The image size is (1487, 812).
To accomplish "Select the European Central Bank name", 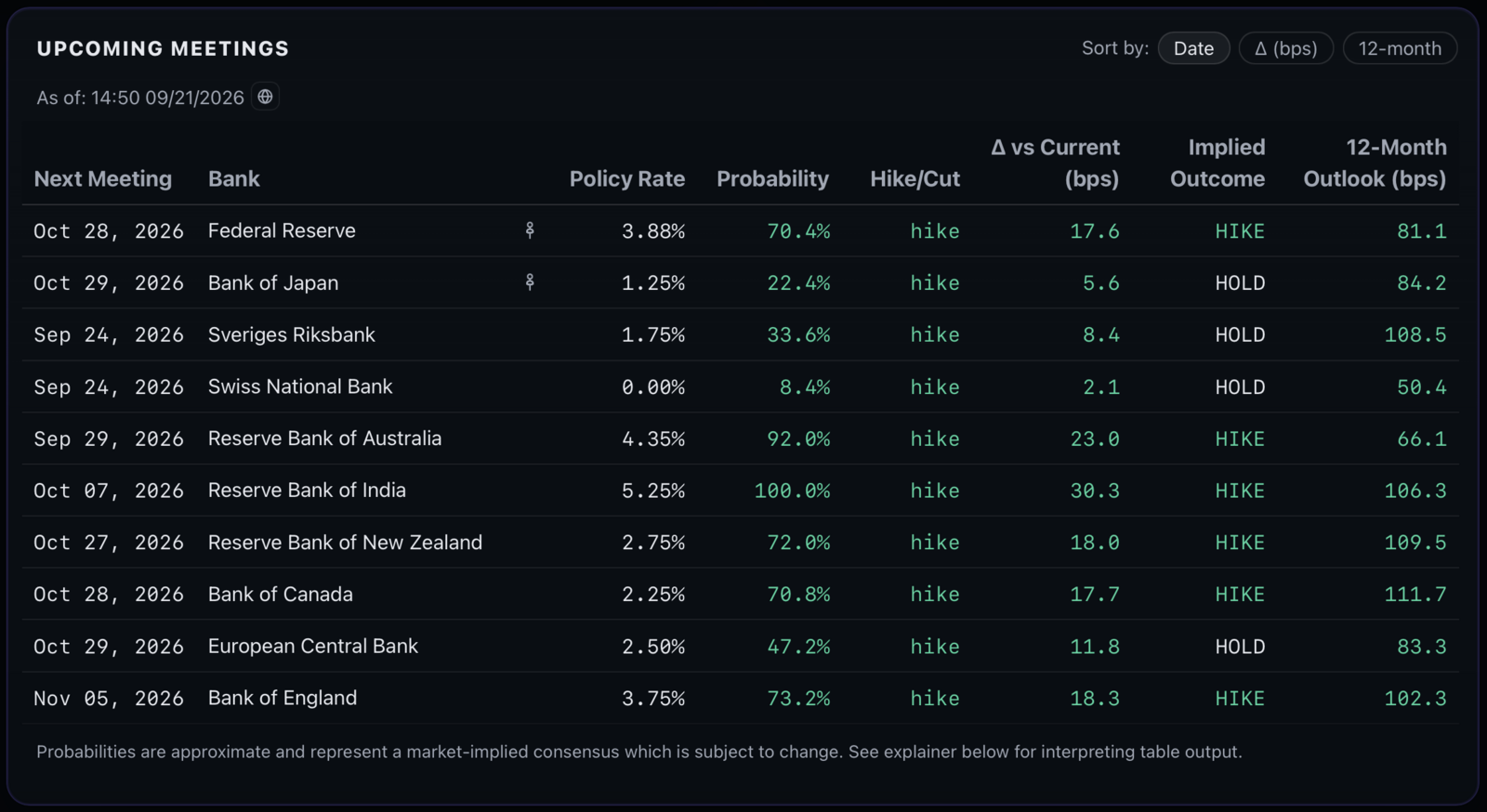I will pyautogui.click(x=313, y=647).
